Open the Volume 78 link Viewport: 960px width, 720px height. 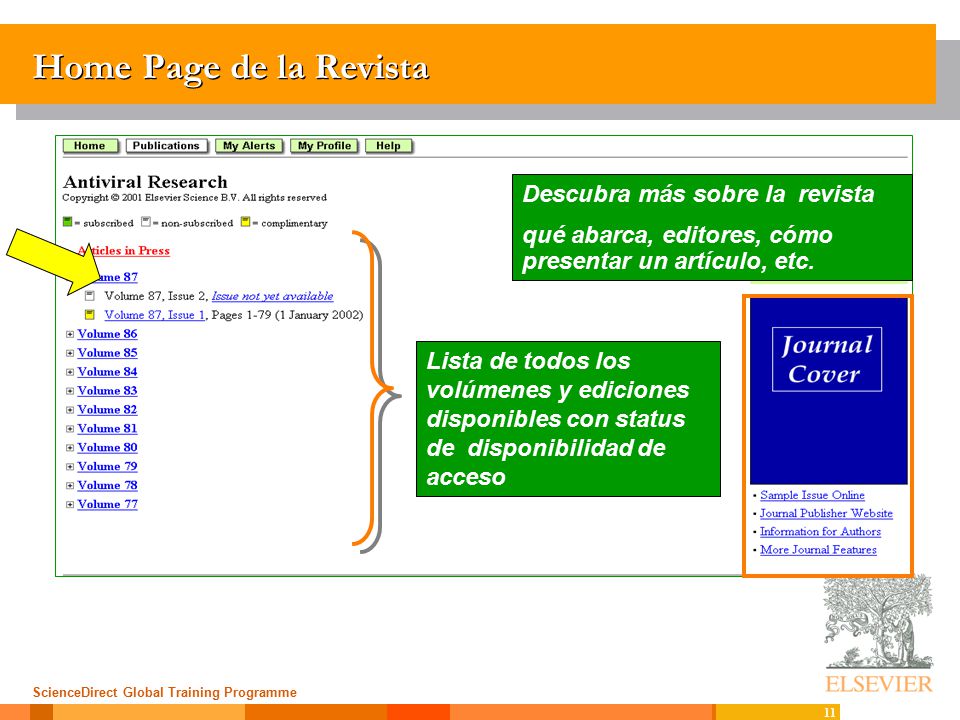(107, 486)
